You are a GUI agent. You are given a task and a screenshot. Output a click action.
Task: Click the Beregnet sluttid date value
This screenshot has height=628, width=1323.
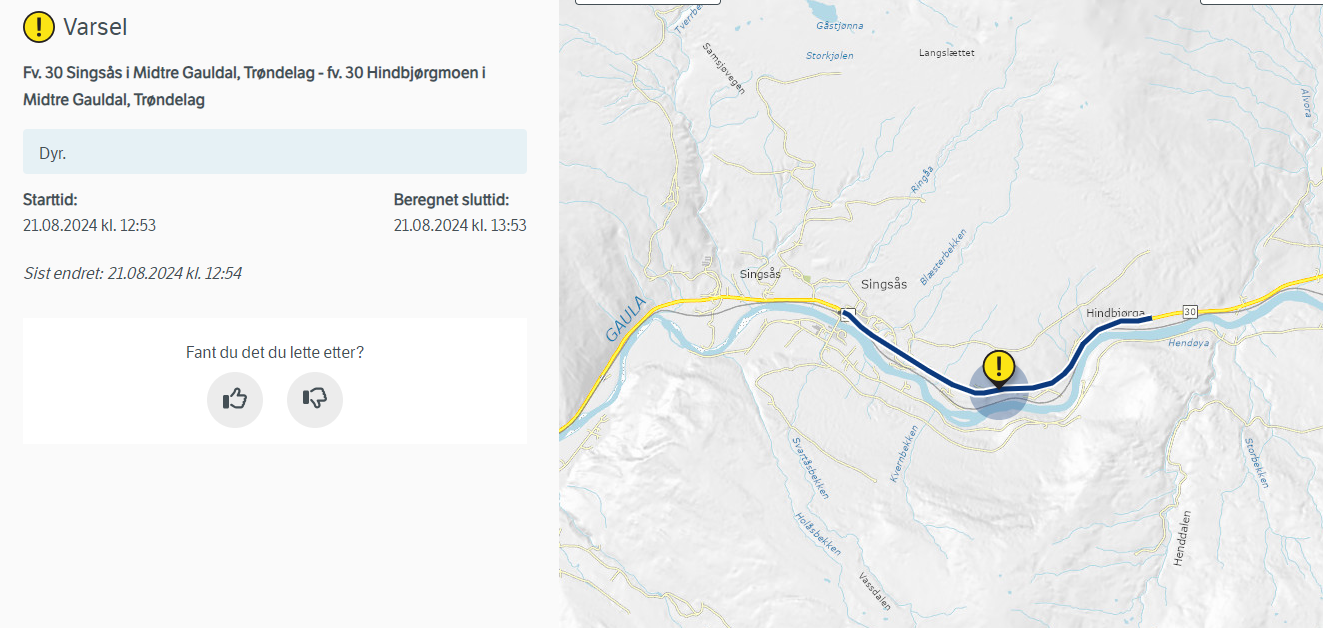[460, 225]
